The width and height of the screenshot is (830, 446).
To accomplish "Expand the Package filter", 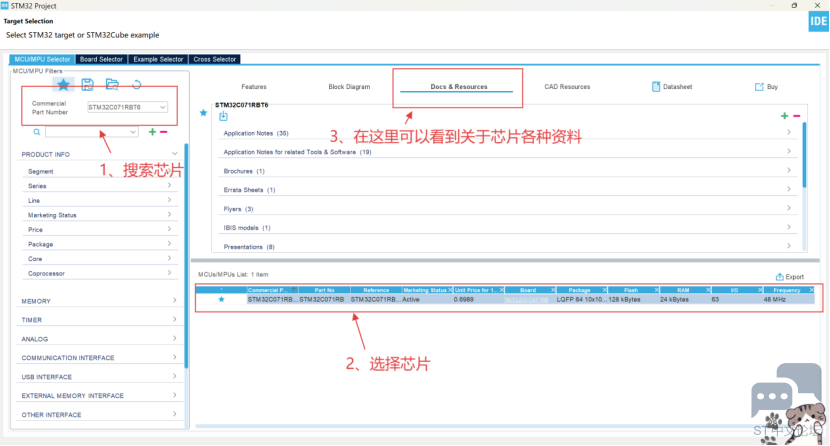I will [x=169, y=244].
